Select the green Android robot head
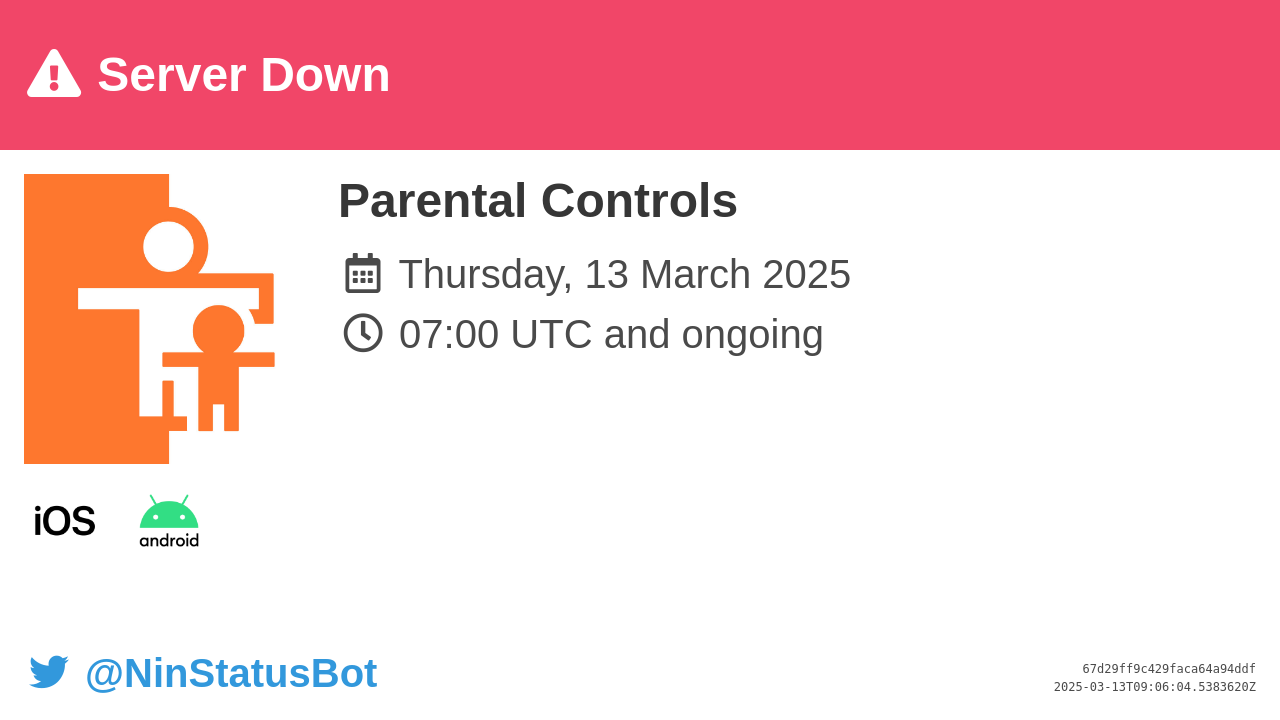Viewport: 1280px width, 720px height. click(169, 512)
